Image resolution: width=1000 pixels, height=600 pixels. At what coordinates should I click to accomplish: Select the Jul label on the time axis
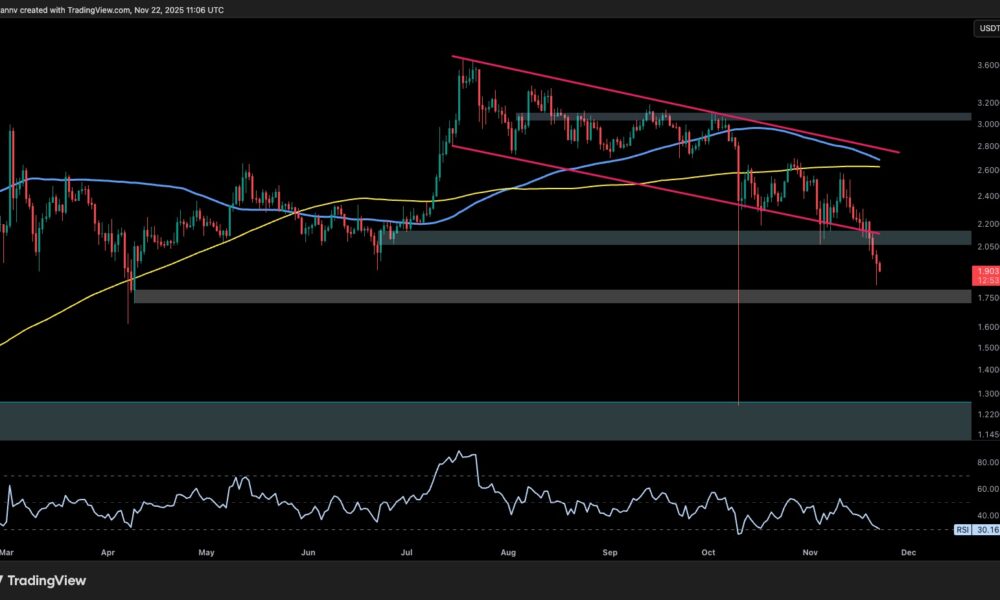coord(408,552)
